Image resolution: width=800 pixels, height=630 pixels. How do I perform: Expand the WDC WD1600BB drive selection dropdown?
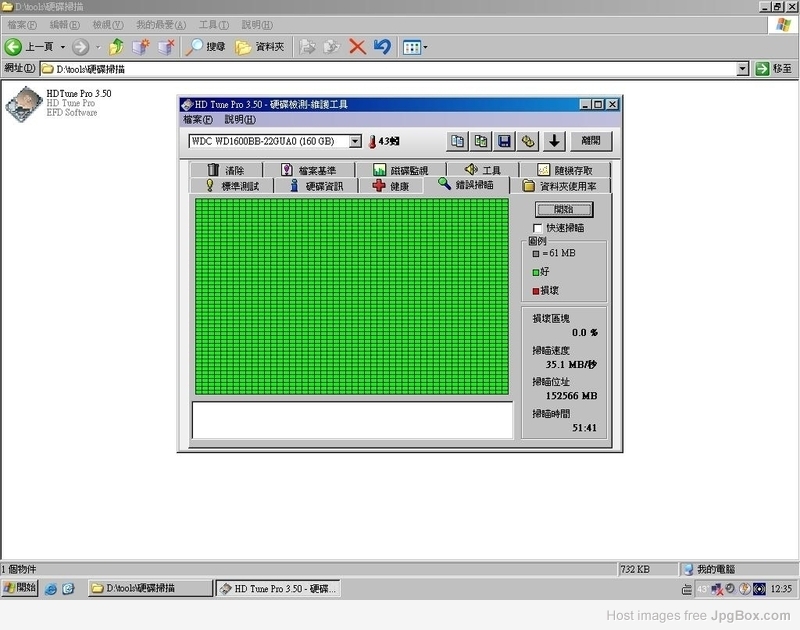pos(355,142)
